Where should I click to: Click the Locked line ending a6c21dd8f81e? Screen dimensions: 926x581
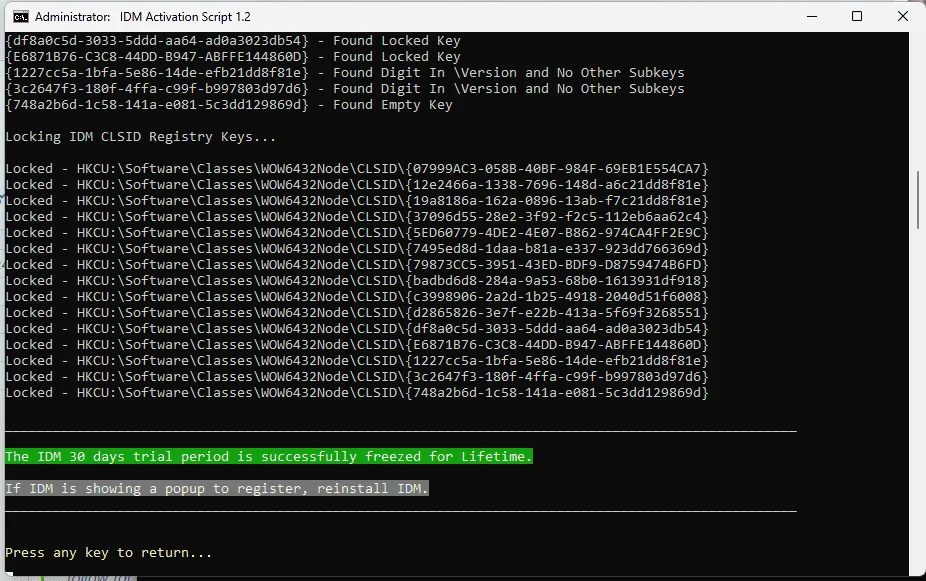point(357,185)
